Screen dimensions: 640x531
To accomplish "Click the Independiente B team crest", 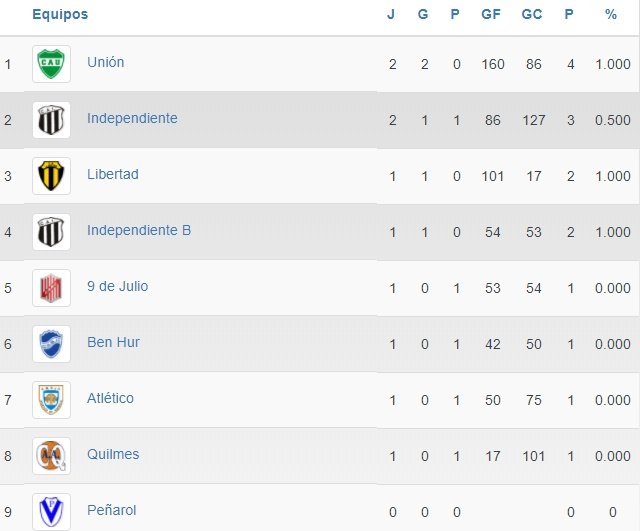I will (x=51, y=232).
